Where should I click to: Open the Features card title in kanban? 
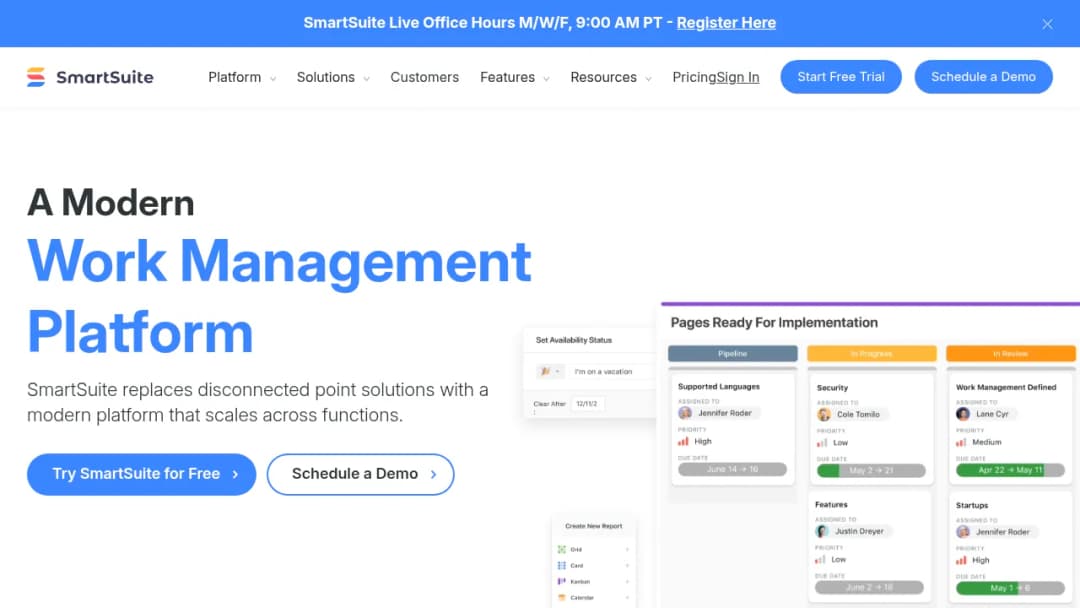point(831,504)
